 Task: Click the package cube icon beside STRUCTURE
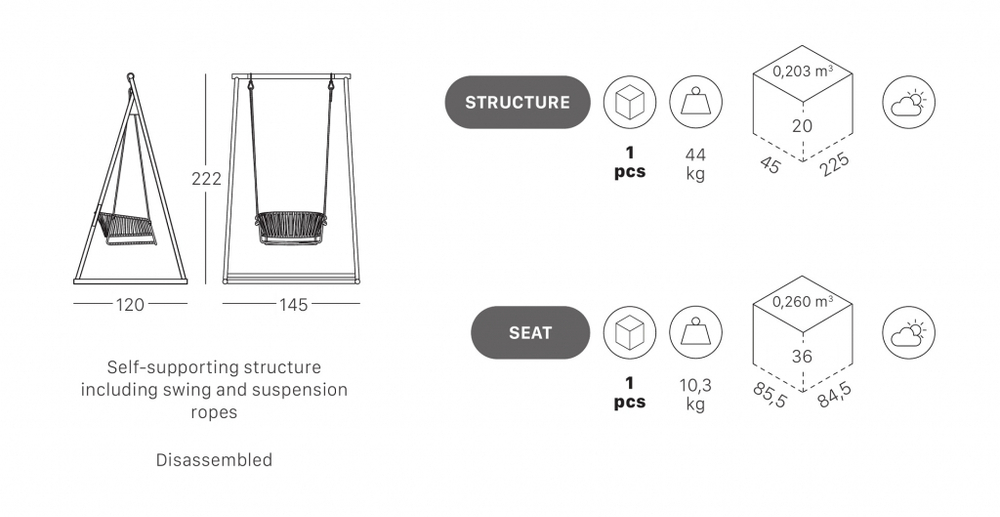point(630,102)
